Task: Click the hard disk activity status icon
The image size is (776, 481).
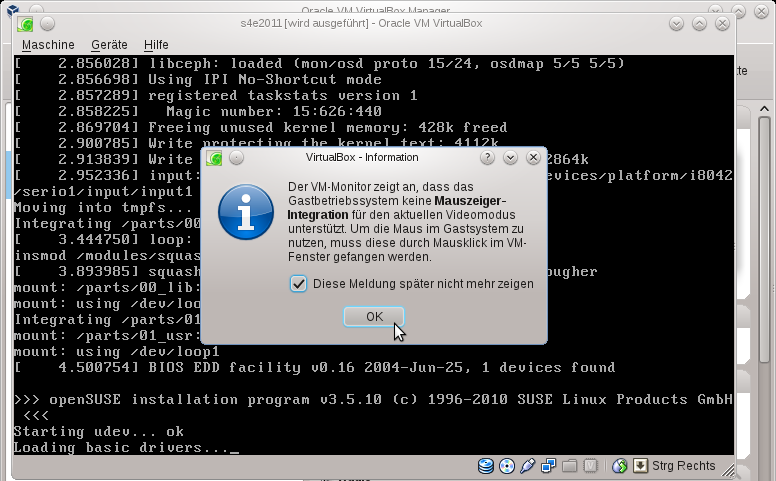Action: (x=485, y=466)
